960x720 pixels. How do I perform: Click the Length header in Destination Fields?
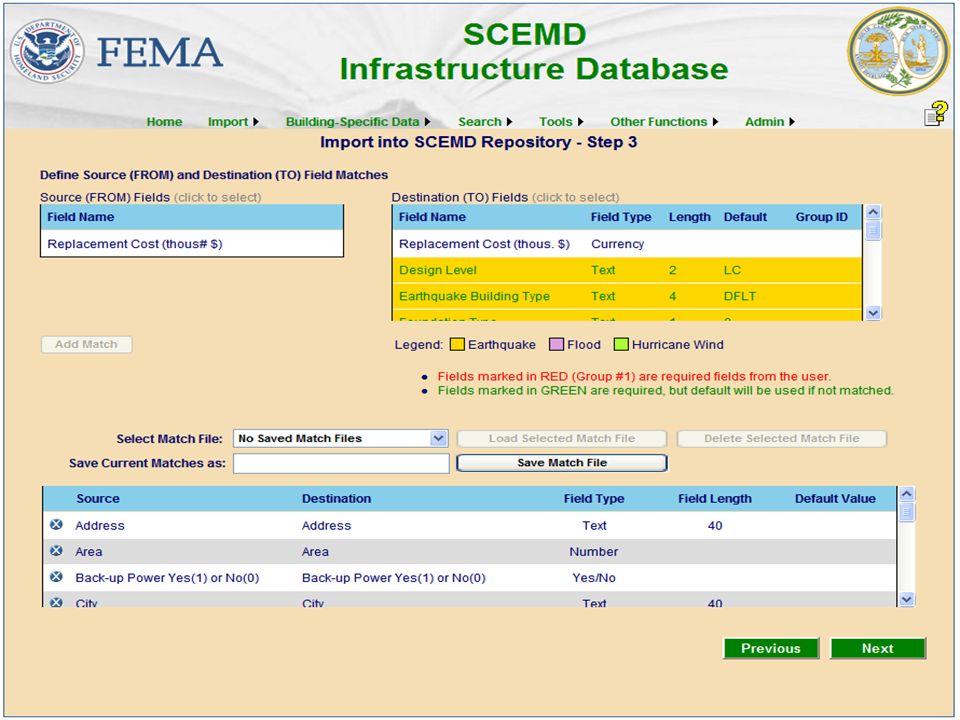689,217
